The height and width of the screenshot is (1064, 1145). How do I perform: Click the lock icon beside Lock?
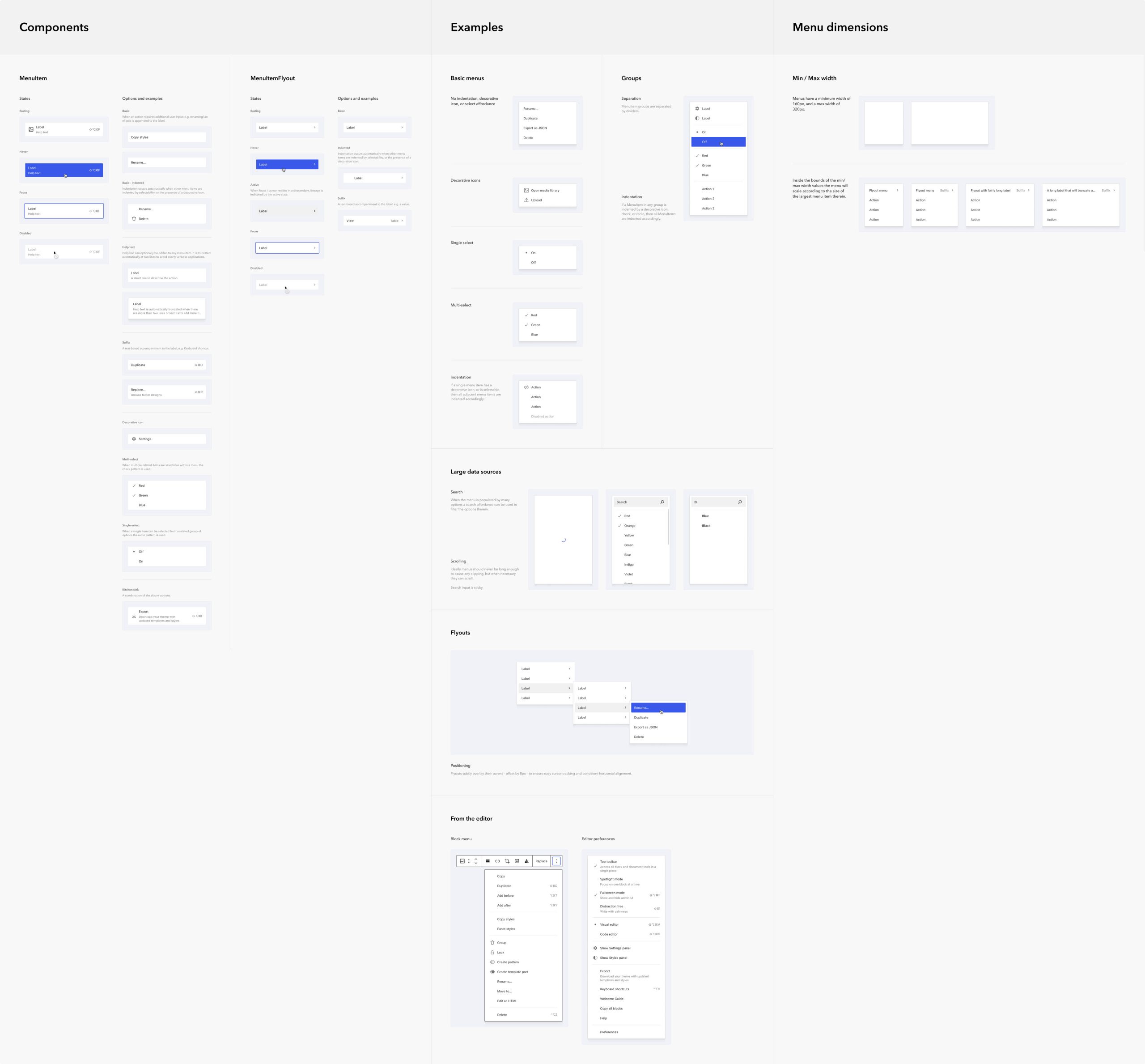tap(492, 952)
